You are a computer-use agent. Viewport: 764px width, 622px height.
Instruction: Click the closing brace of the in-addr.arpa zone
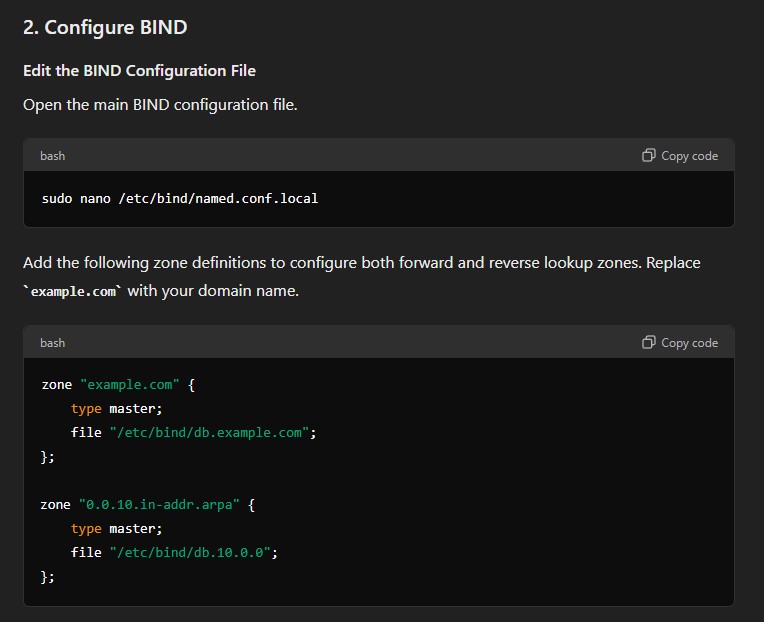pyautogui.click(x=47, y=577)
